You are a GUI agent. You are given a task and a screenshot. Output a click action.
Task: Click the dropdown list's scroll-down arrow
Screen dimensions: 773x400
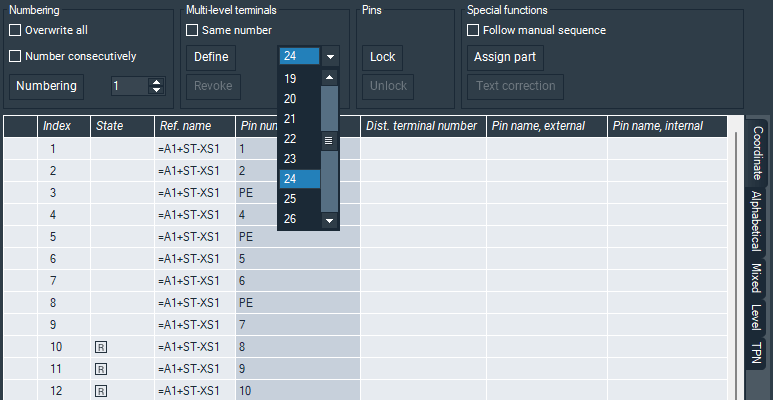pyautogui.click(x=329, y=219)
